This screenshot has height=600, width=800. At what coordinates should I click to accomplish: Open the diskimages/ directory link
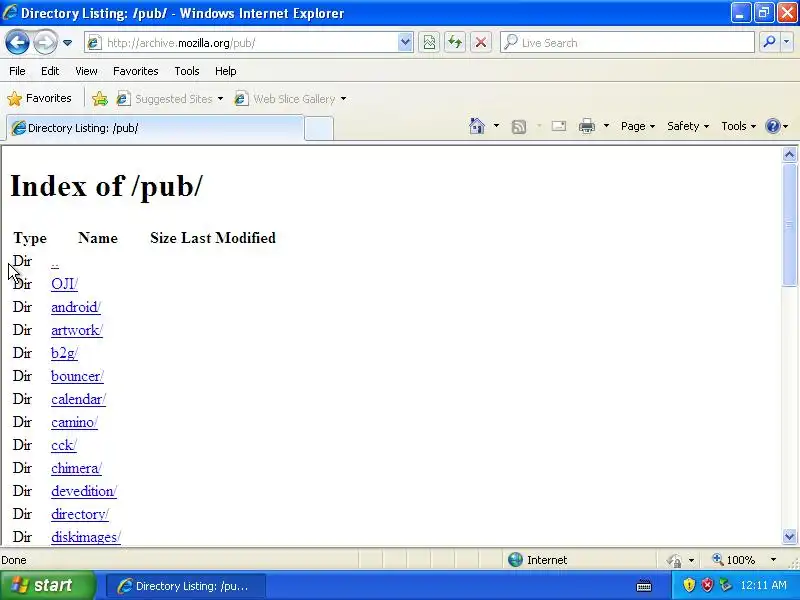(x=86, y=537)
